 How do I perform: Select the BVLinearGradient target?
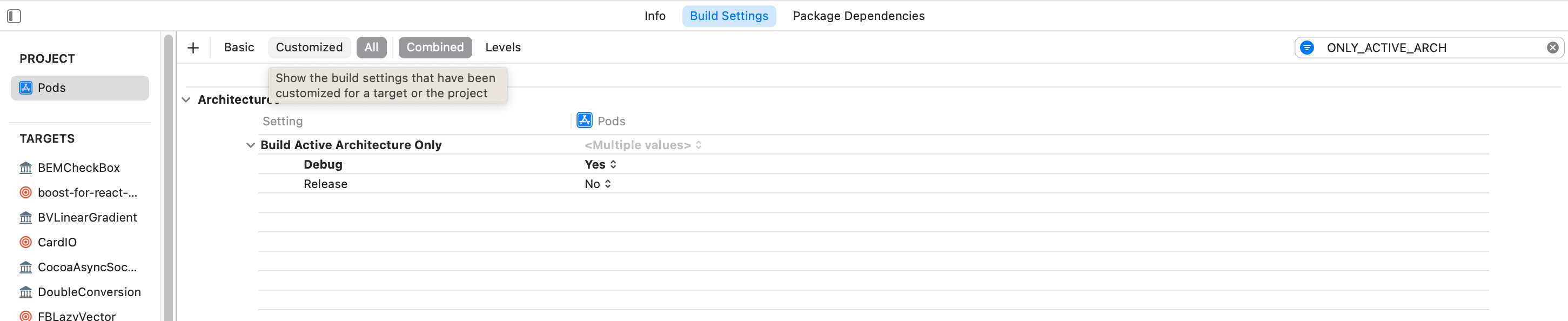[x=87, y=217]
